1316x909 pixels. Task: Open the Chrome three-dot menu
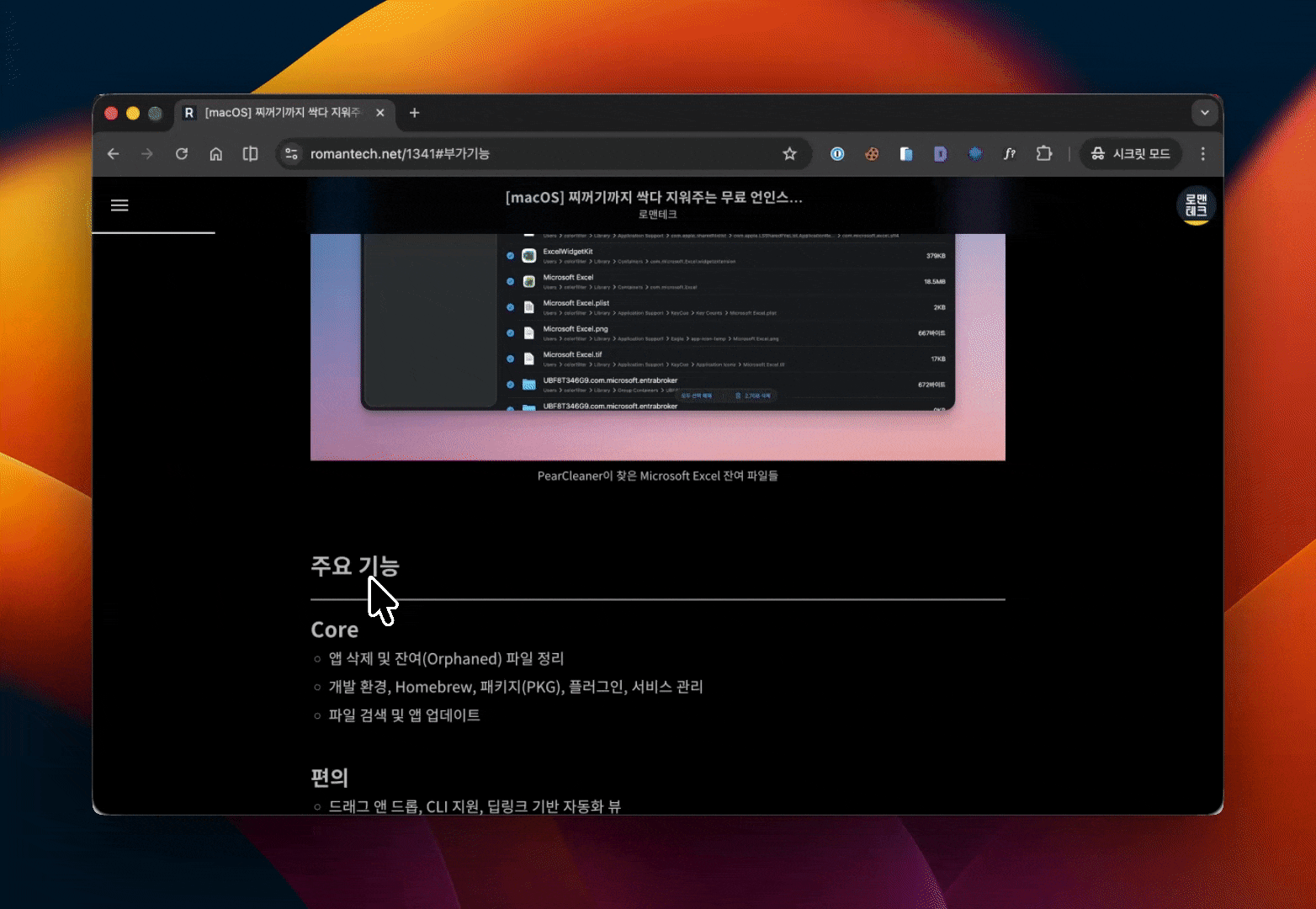point(1203,154)
